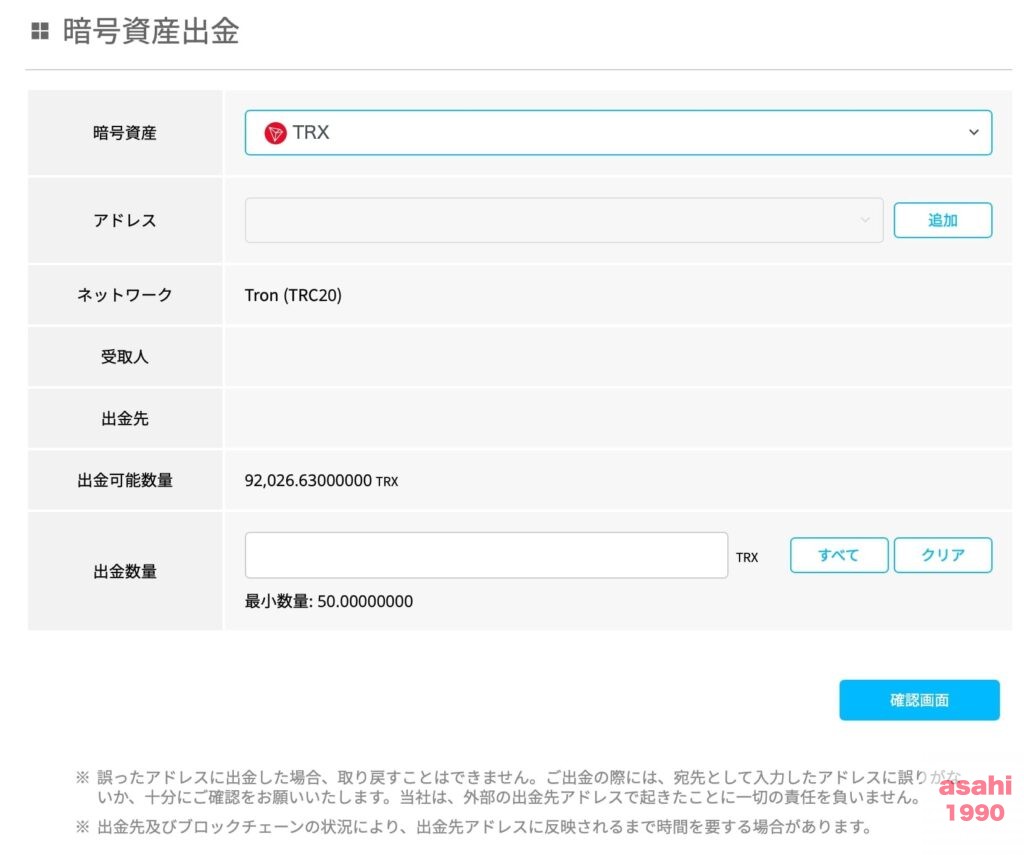Focus the 出金数量 amount input field
Screen dimensions: 1024x855
click(486, 555)
